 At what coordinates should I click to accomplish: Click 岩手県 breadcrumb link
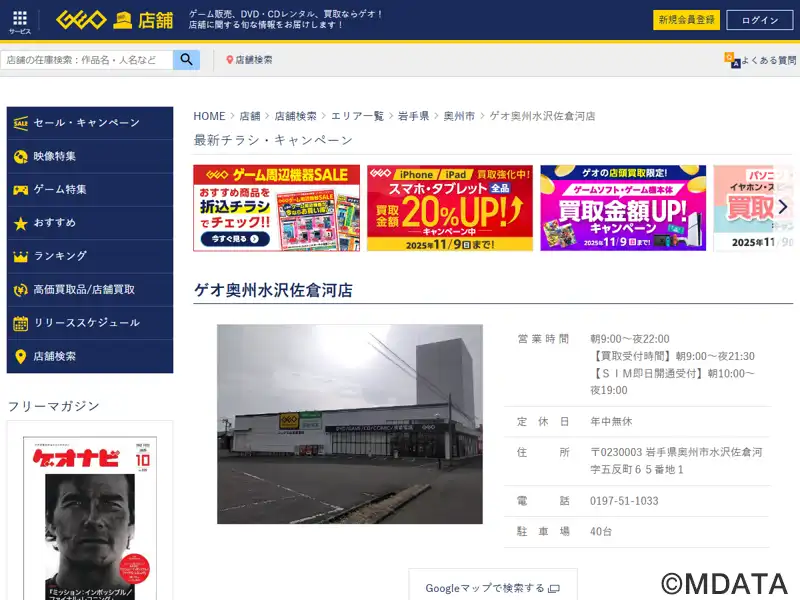pos(413,116)
